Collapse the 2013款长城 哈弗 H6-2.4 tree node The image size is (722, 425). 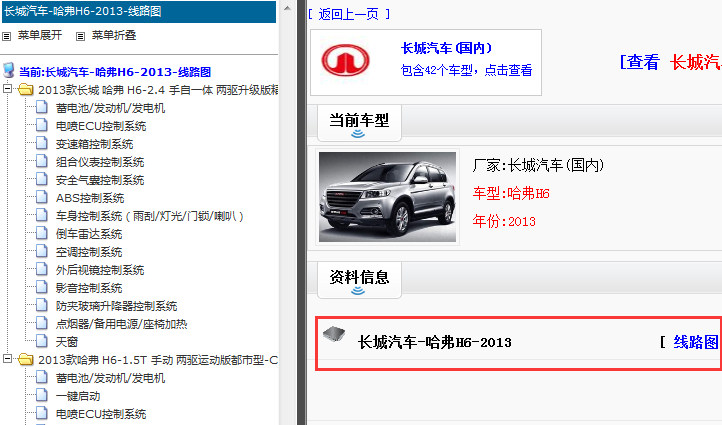(7, 88)
